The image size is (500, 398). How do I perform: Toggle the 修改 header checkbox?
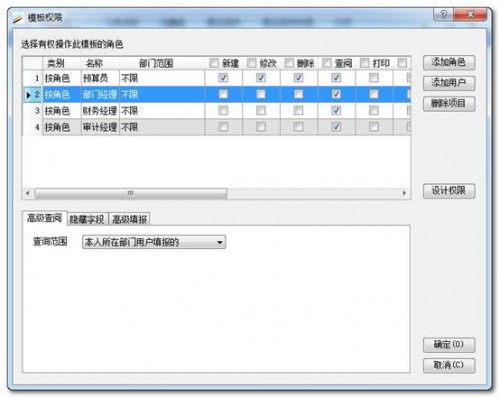pyautogui.click(x=252, y=63)
